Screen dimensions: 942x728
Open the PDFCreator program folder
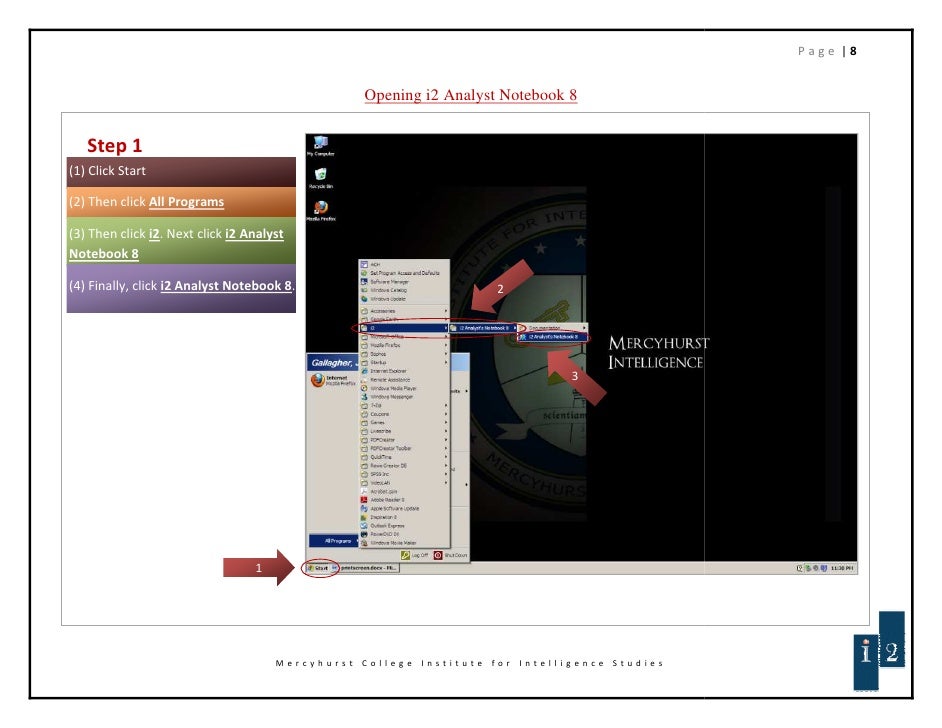point(404,440)
